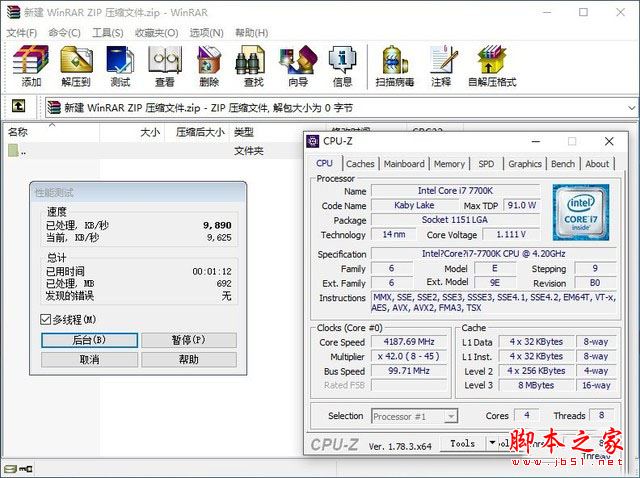The image size is (640, 478).
Task: Open the Tools (工具) menu in WinRAR
Action: [x=108, y=33]
